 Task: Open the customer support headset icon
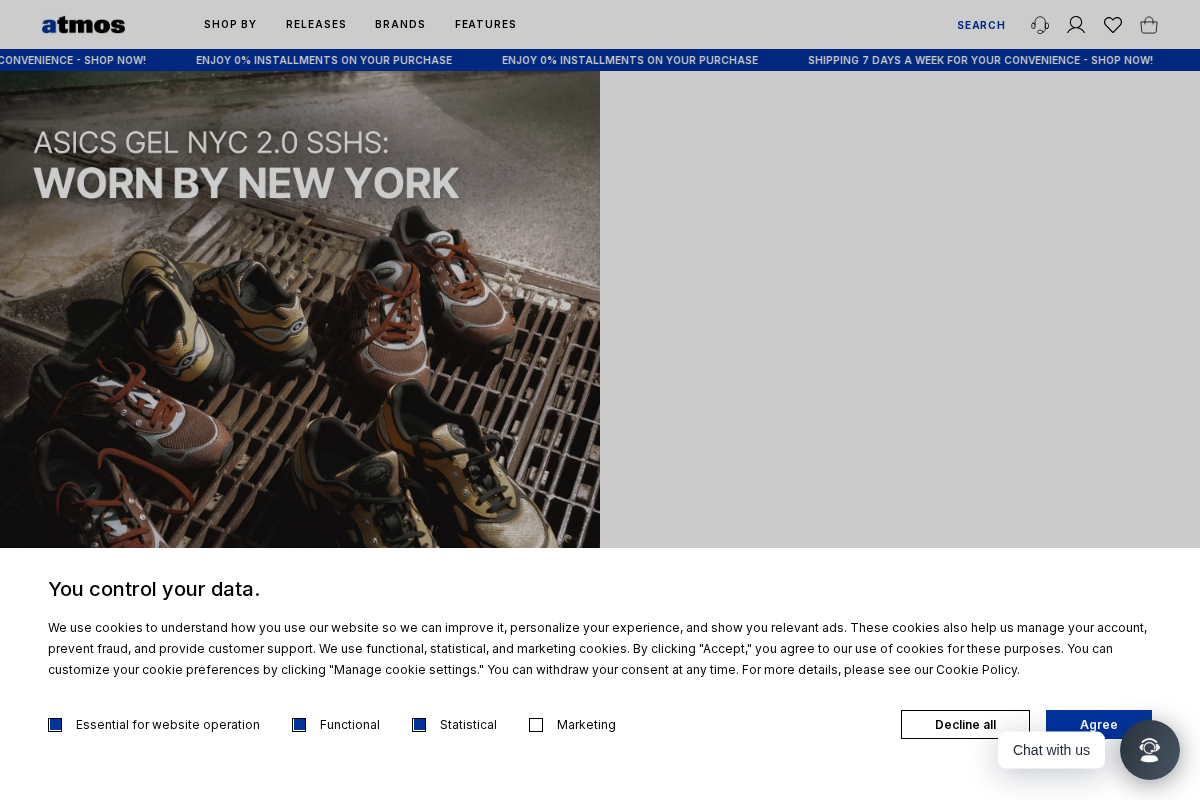(1039, 25)
